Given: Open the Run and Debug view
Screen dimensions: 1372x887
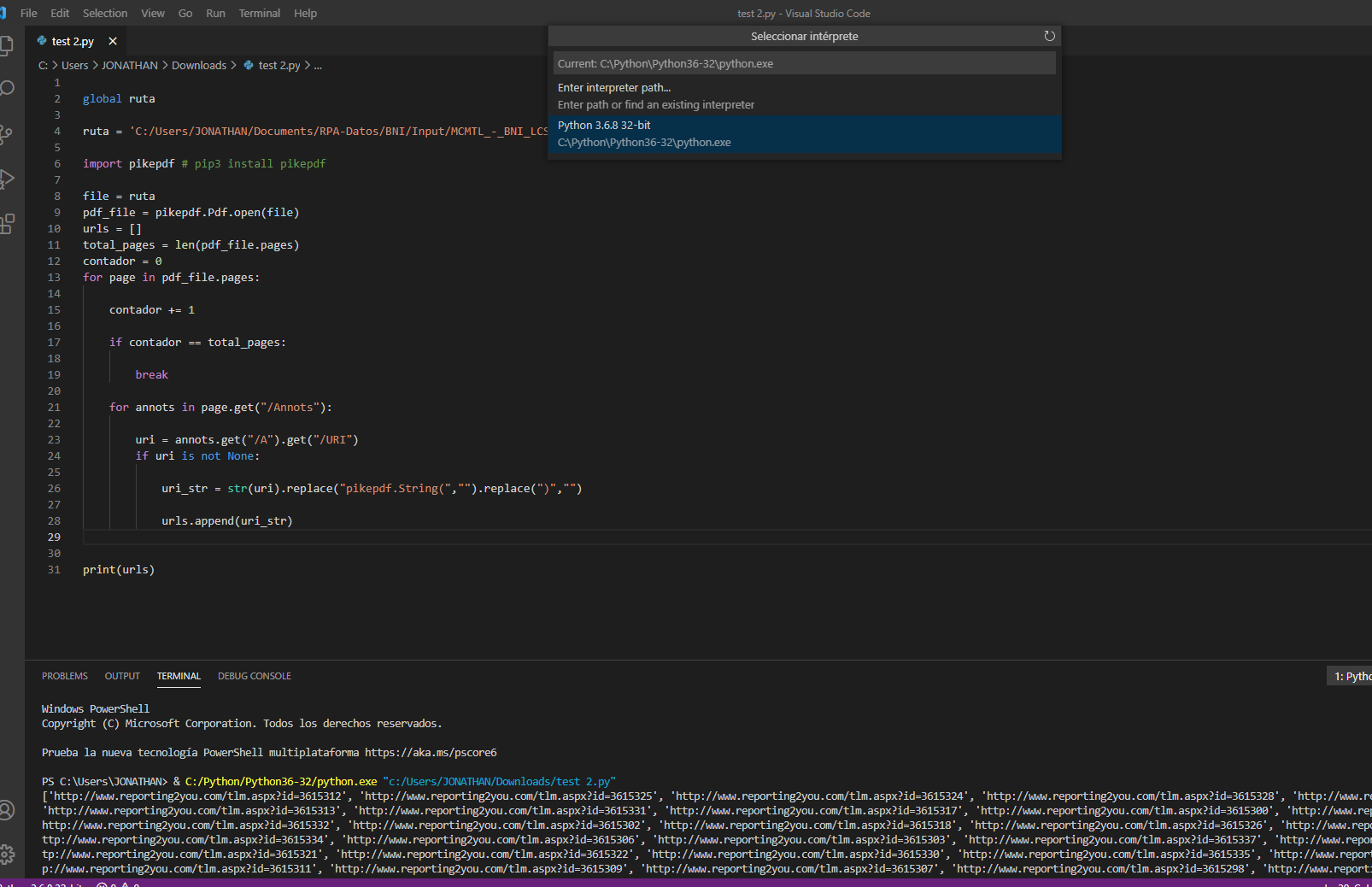Looking at the screenshot, I should (8, 179).
